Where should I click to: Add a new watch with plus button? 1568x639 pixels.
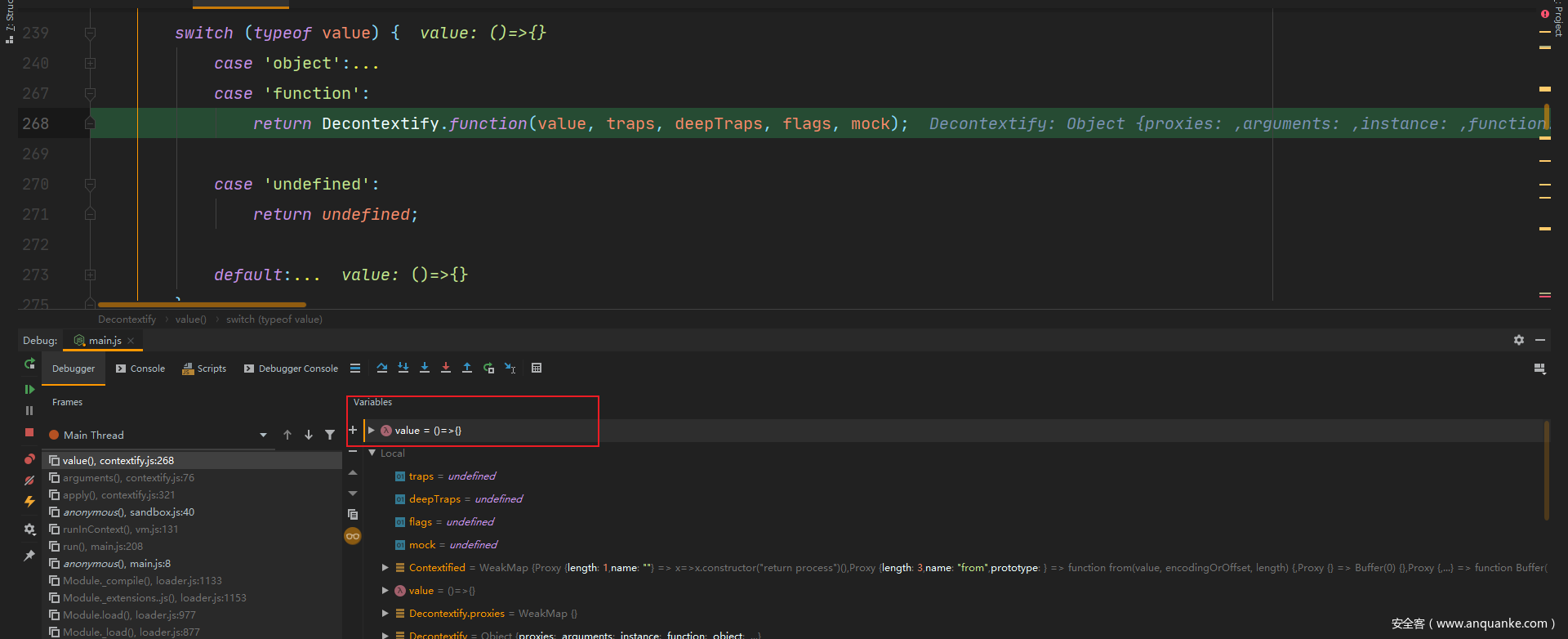tap(353, 430)
